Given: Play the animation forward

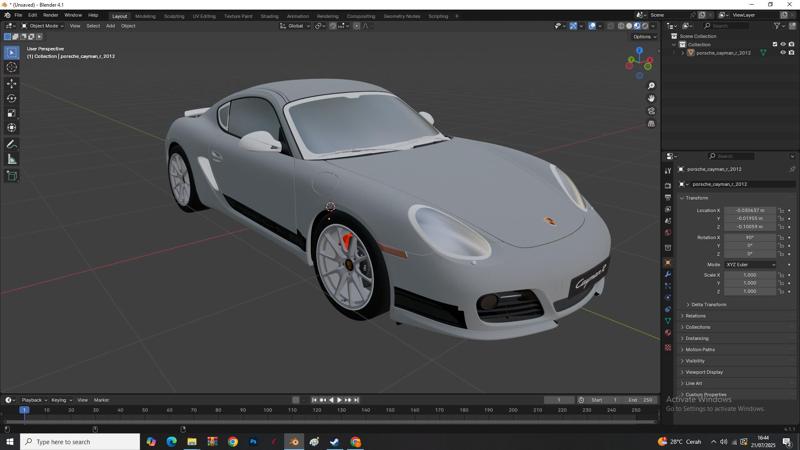Looking at the screenshot, I should point(339,400).
